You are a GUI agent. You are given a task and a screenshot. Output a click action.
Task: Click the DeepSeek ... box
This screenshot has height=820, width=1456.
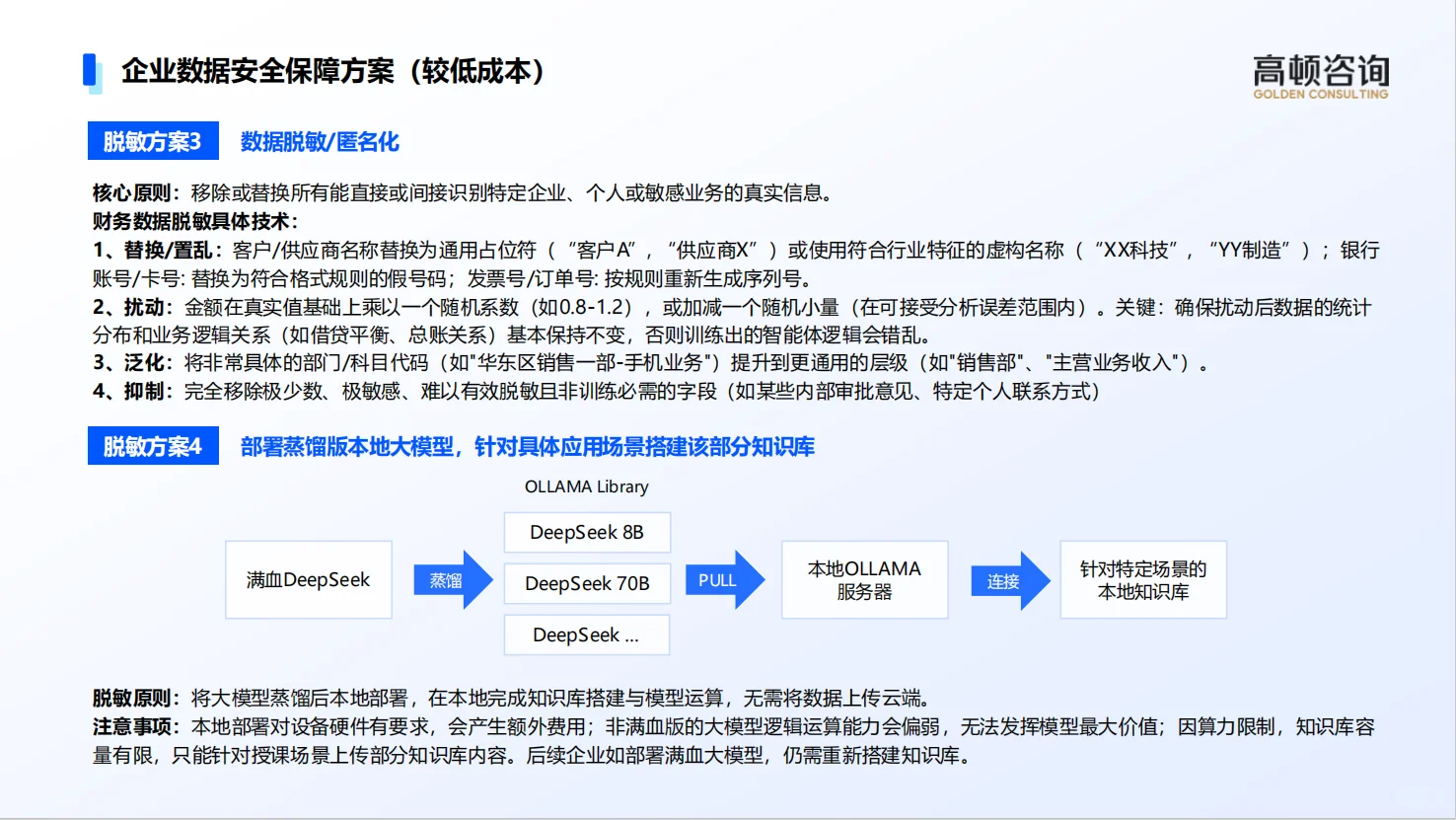587,634
